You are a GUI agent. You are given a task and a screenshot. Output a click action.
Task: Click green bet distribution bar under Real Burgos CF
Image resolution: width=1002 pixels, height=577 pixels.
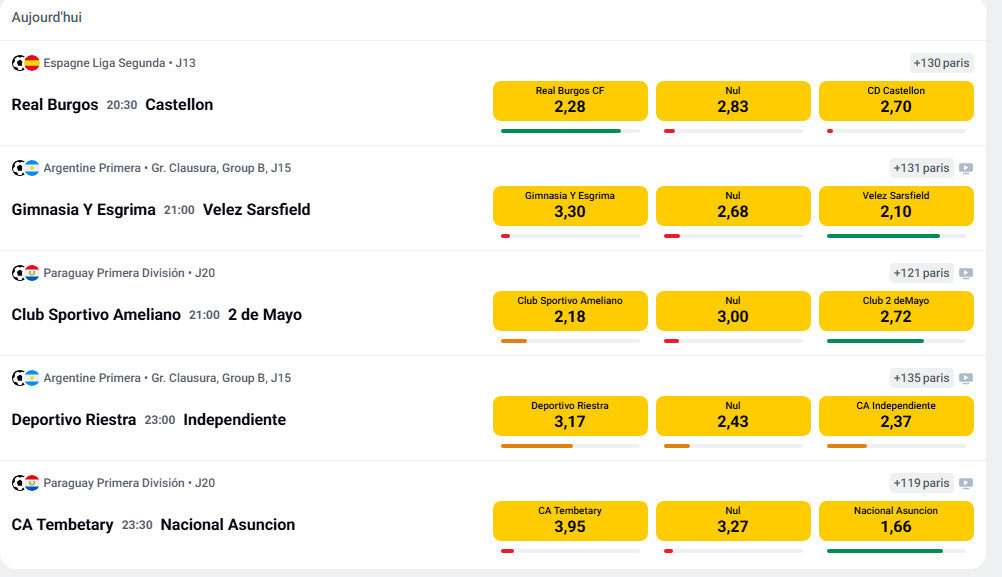click(x=561, y=131)
